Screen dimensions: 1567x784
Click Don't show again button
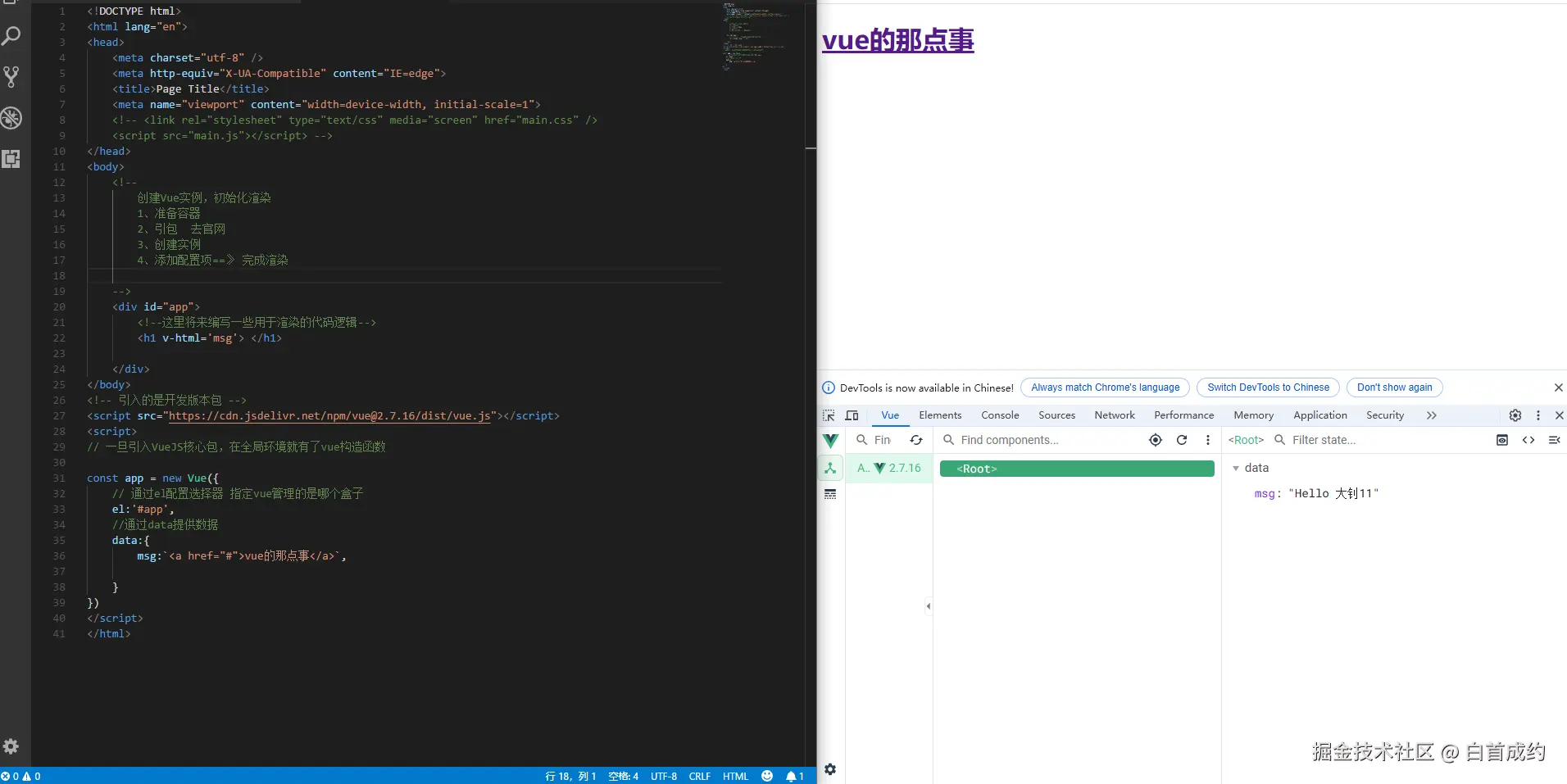click(x=1394, y=387)
